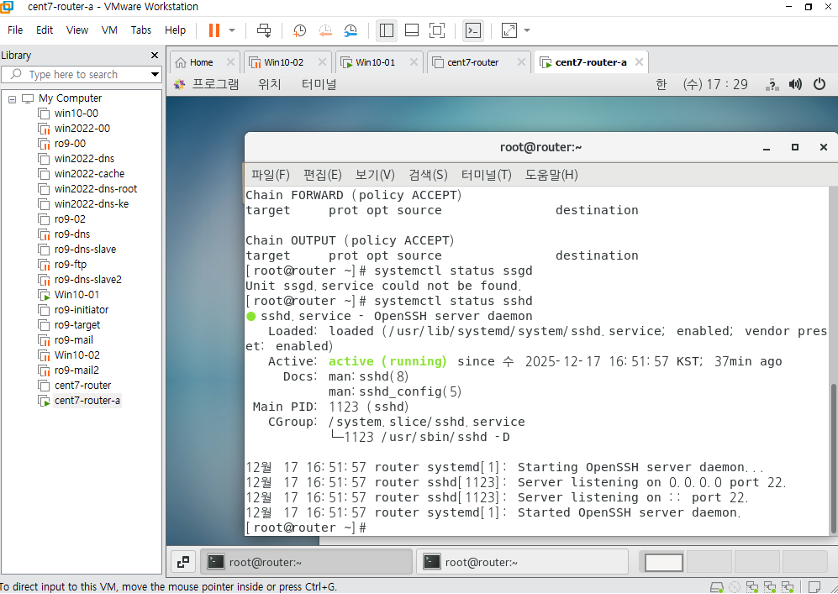The image size is (838, 594).
Task: Select win10-00 in the library
Action: pyautogui.click(x=76, y=113)
